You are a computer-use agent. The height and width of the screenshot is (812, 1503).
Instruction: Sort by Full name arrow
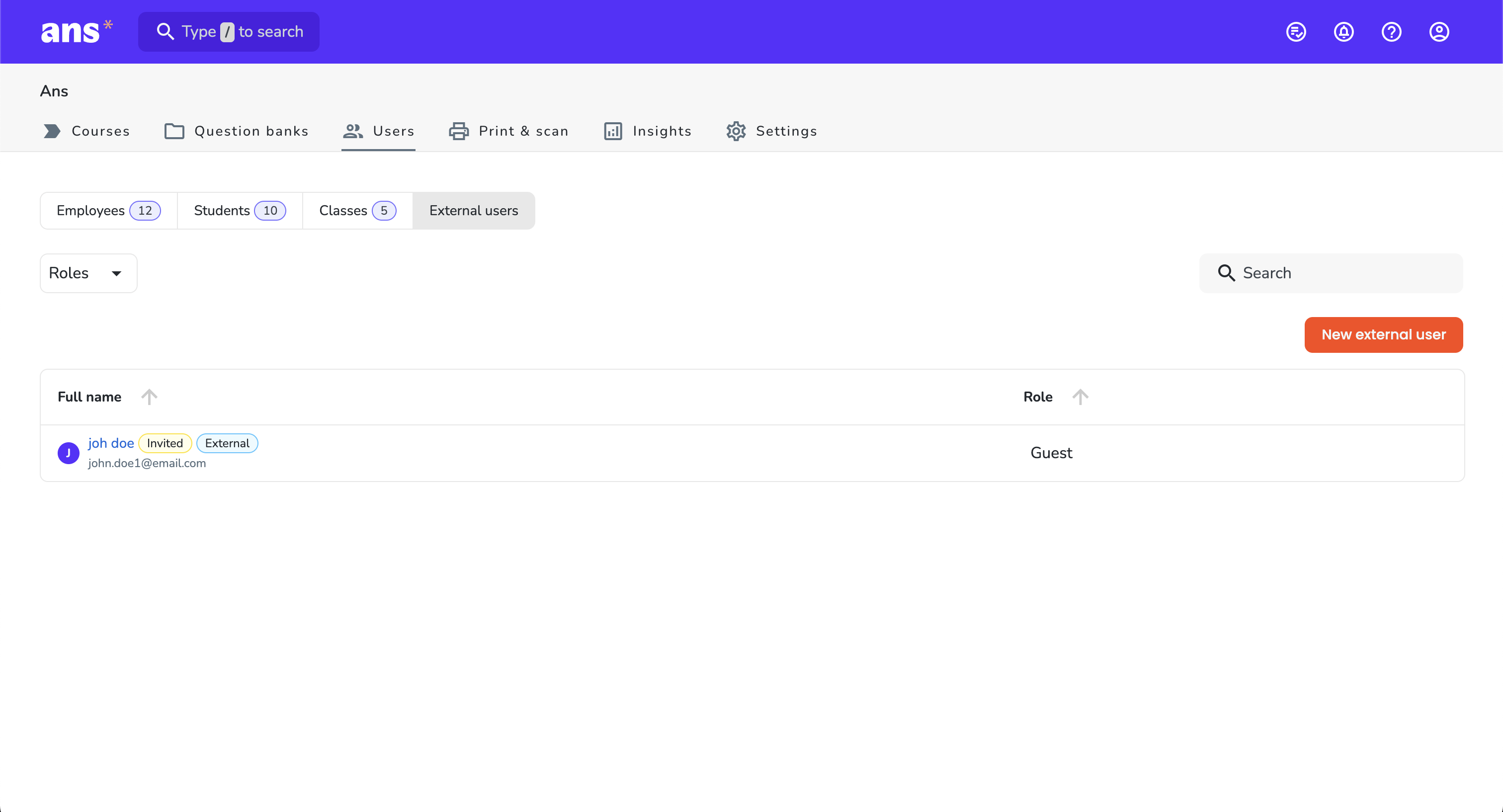[150, 397]
